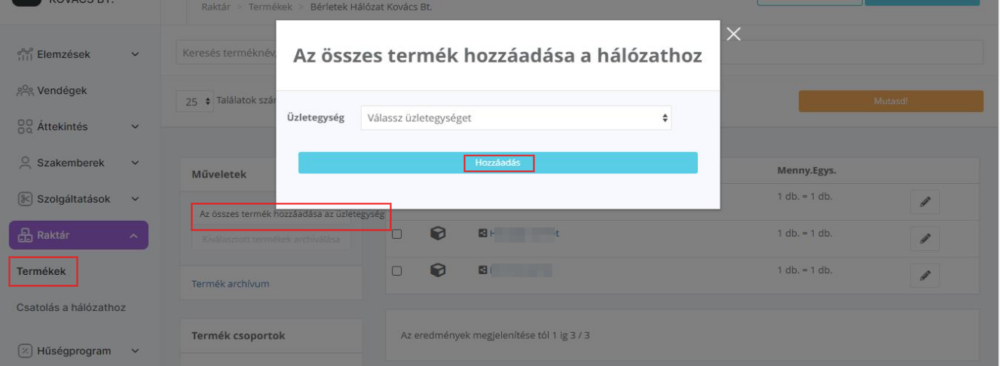Expand the Hűségprogram chevron

[135, 351]
